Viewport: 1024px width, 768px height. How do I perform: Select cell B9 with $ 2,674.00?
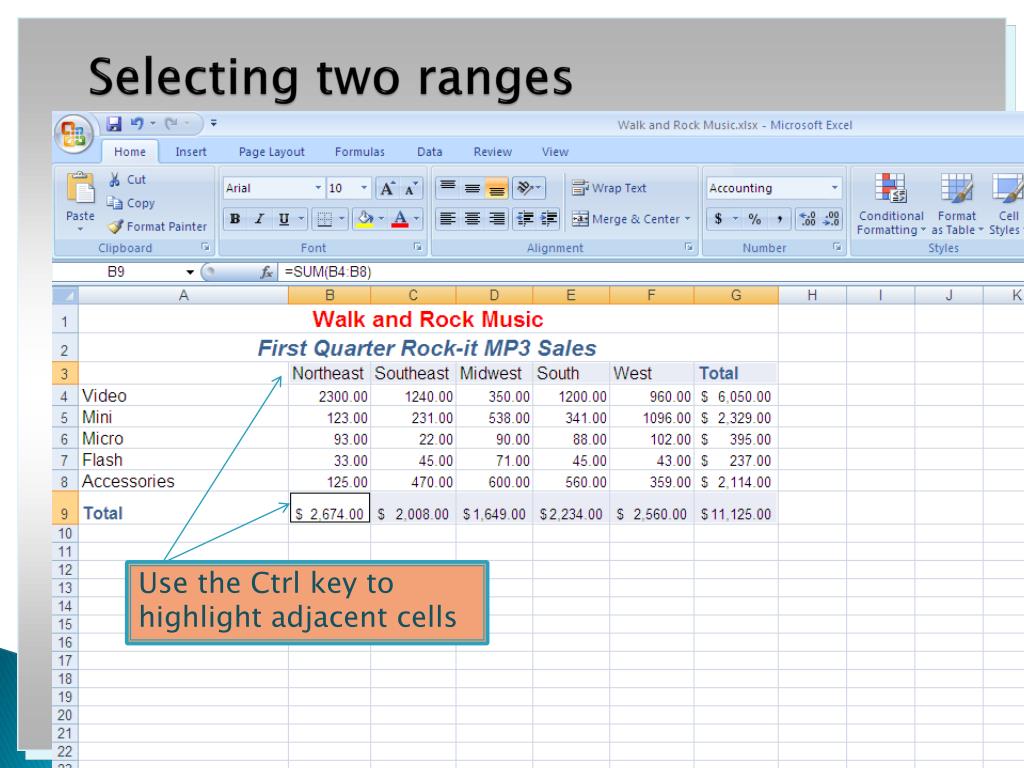pos(330,508)
